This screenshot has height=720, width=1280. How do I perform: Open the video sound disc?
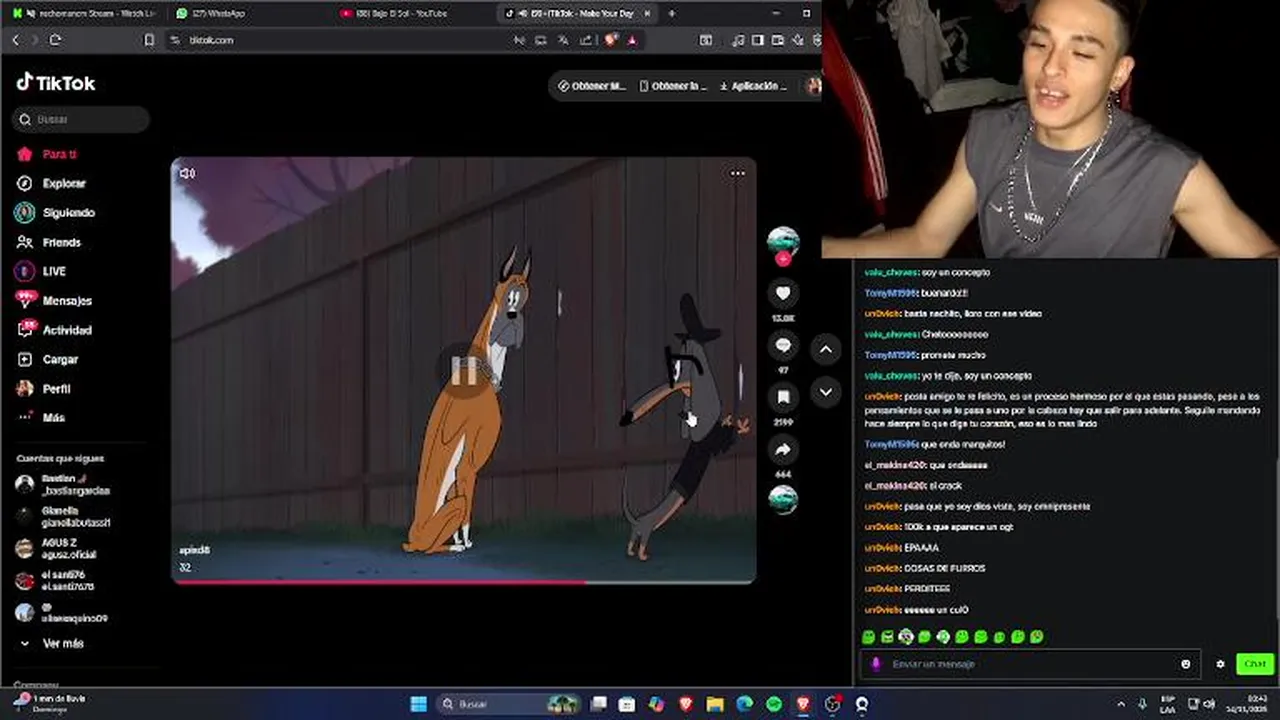[x=783, y=499]
